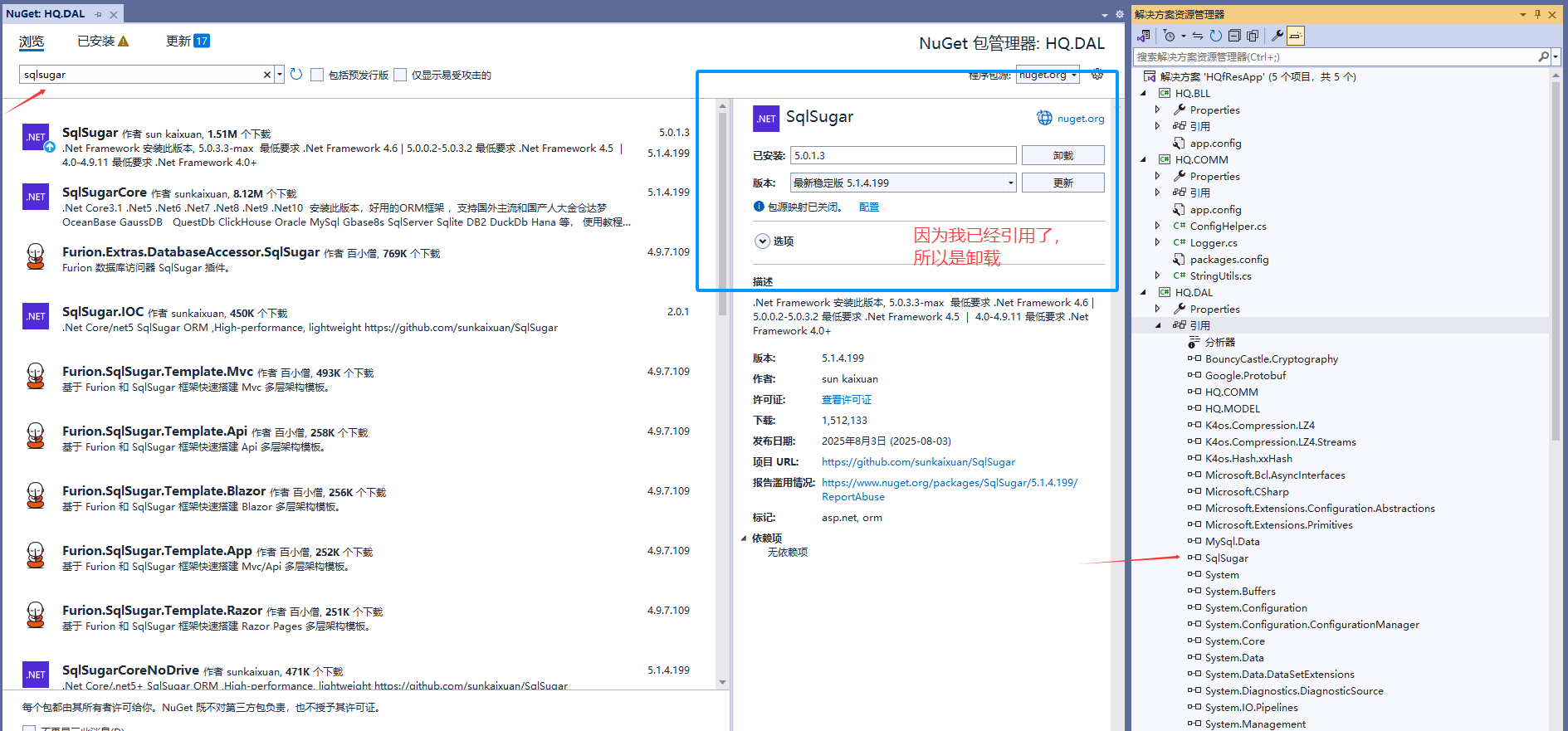
Task: Click the installed version 5.0.1.3 field
Action: 903,155
